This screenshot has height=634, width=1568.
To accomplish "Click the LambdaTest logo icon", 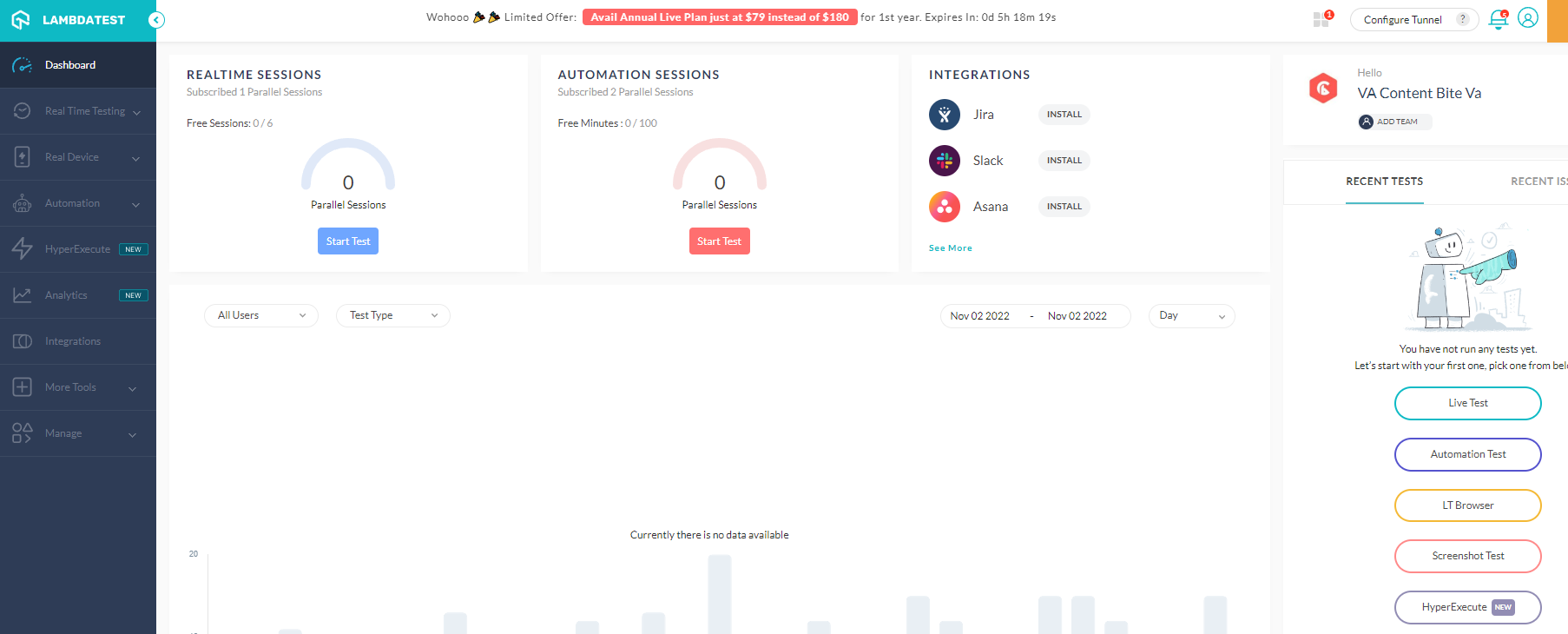I will [x=21, y=19].
